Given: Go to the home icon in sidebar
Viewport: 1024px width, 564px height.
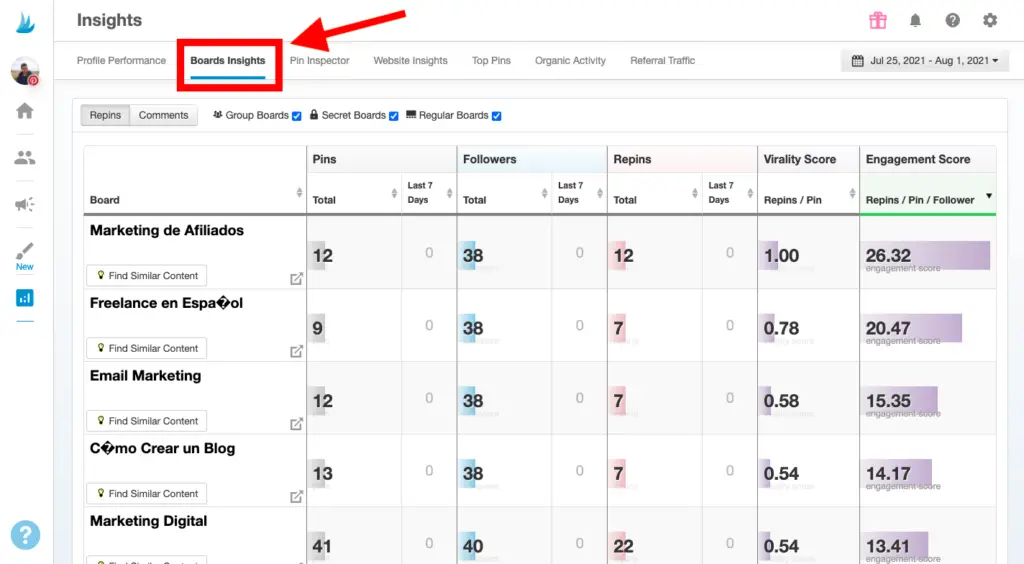Looking at the screenshot, I should click(x=24, y=111).
